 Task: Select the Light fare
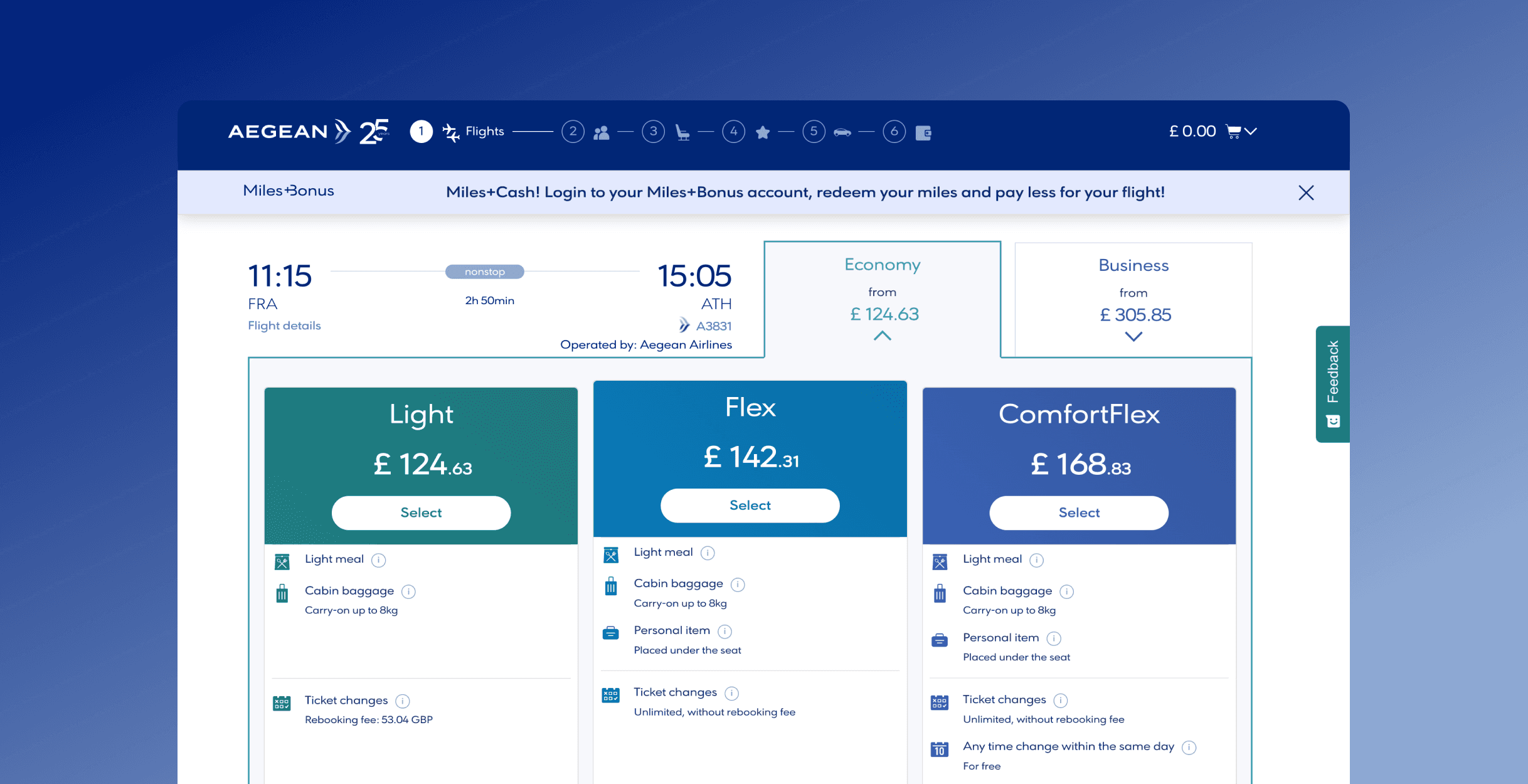(x=421, y=513)
